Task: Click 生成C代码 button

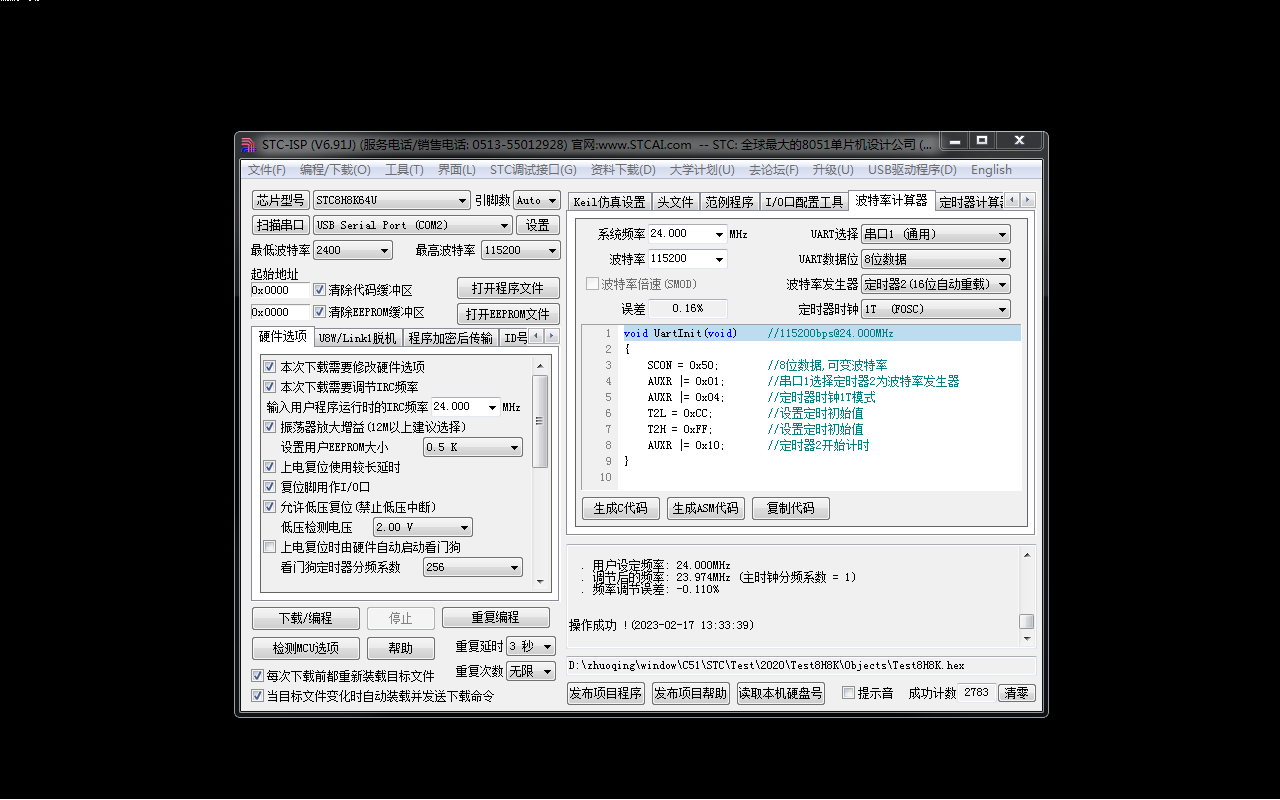Action: [621, 508]
